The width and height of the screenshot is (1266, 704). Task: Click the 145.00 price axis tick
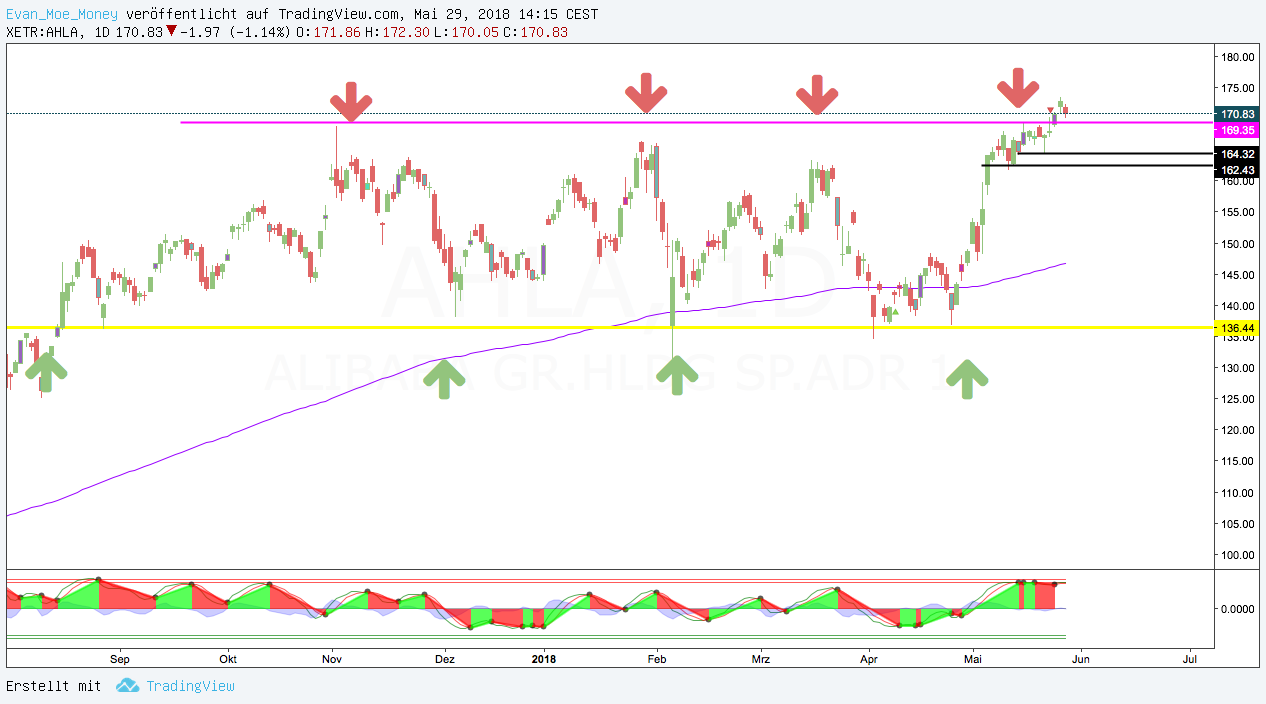coord(1238,275)
